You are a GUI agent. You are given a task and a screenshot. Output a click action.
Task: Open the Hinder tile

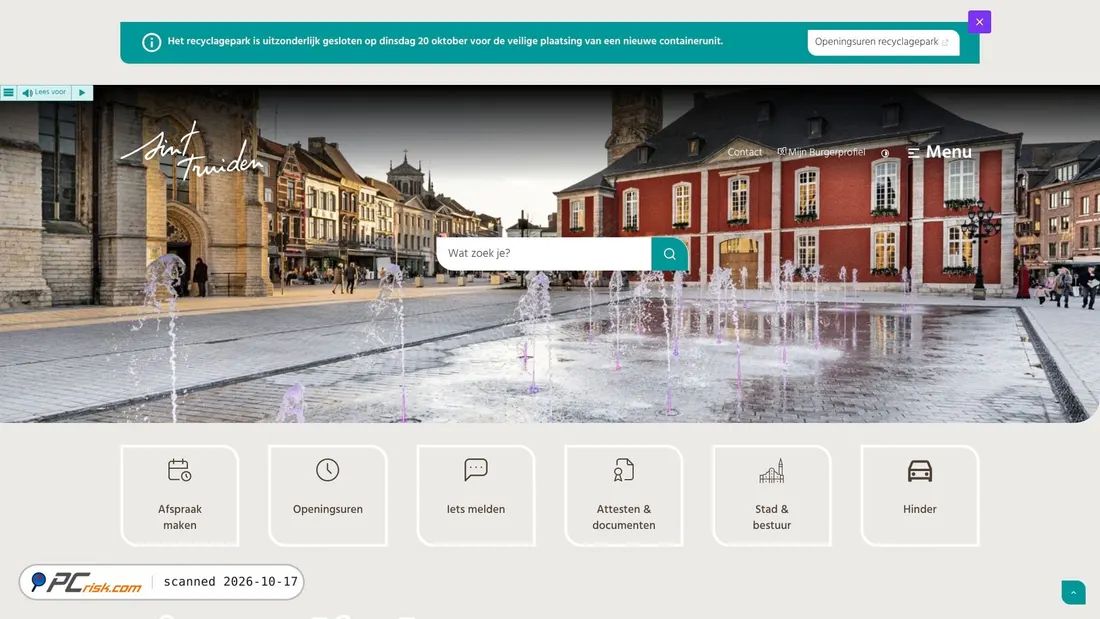click(x=920, y=495)
